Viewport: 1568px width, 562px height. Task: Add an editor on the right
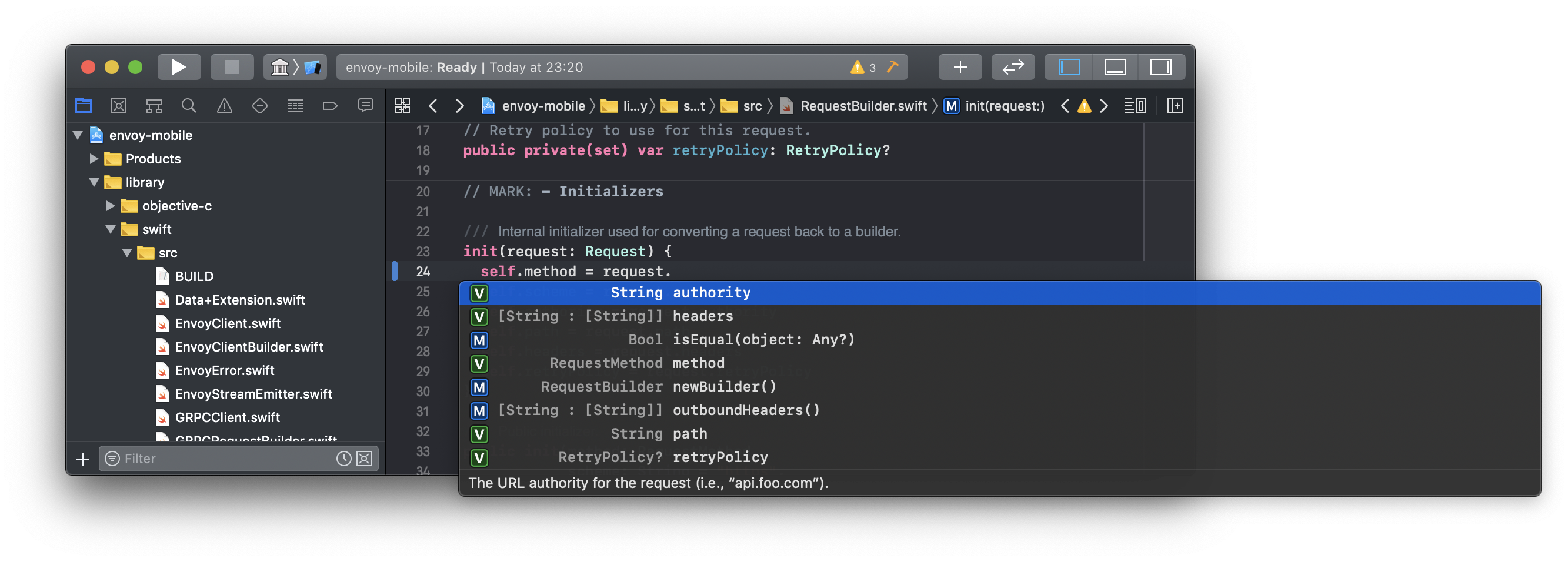tap(1175, 106)
